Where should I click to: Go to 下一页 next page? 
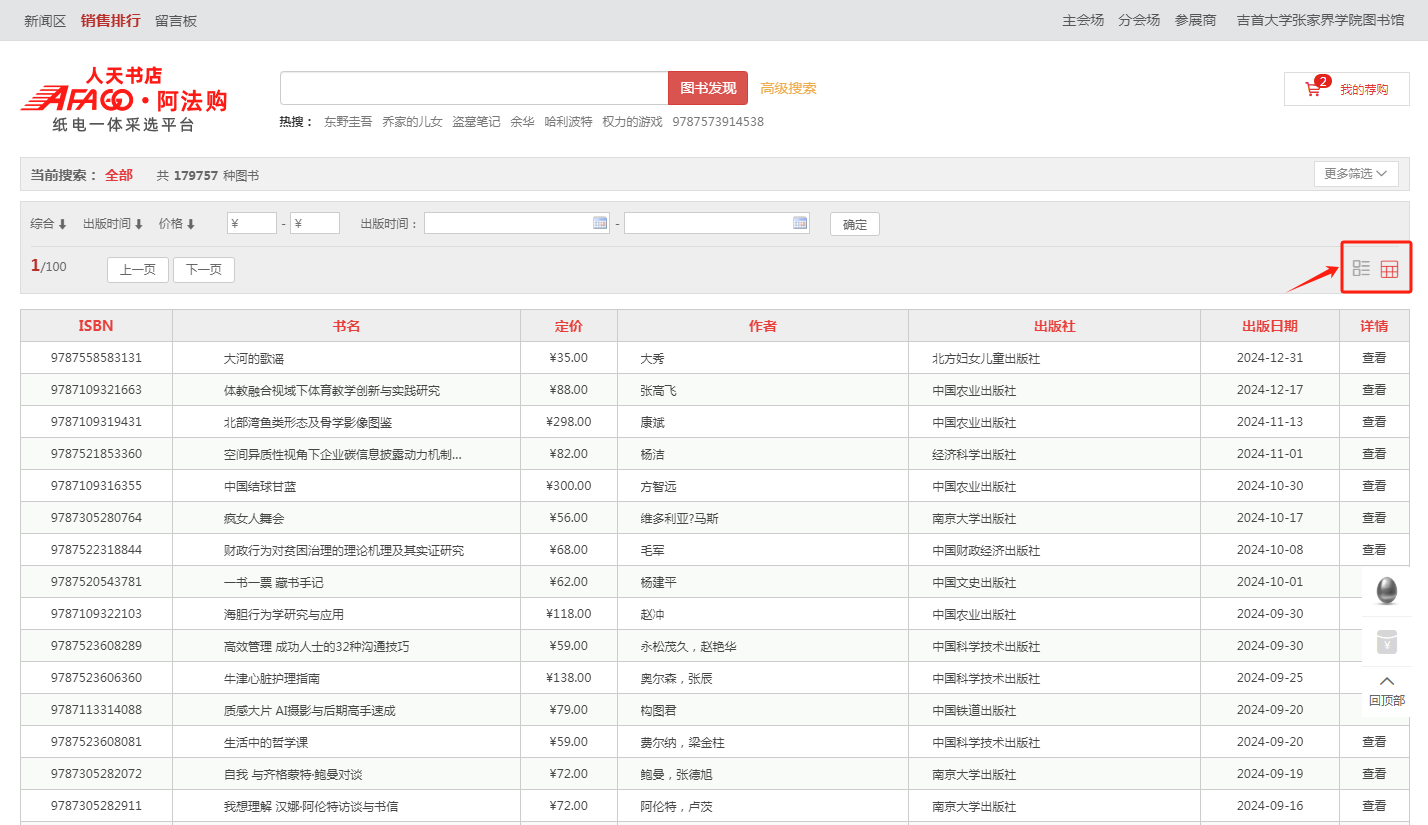204,270
